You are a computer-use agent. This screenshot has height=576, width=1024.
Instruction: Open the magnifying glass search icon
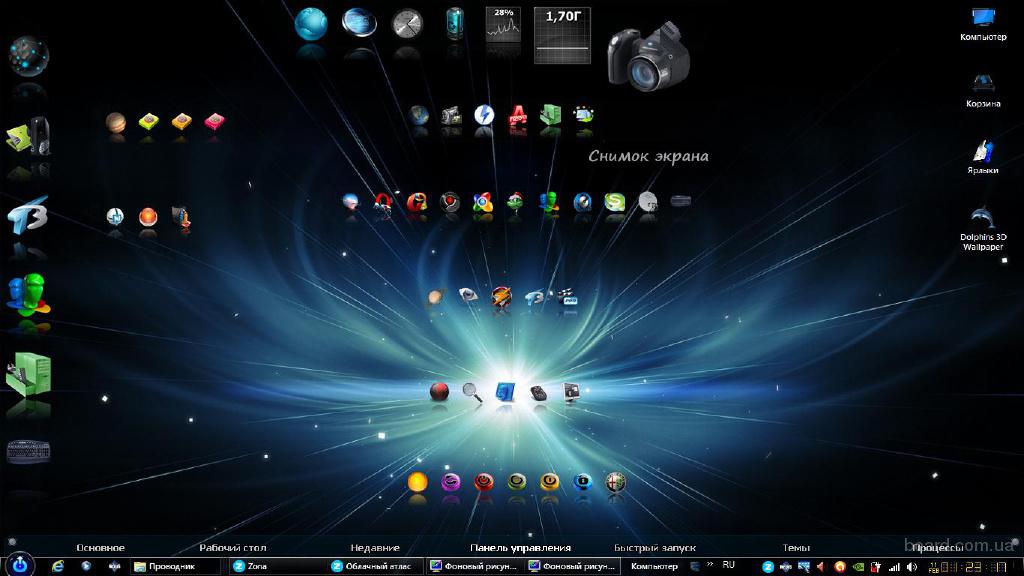pyautogui.click(x=472, y=392)
